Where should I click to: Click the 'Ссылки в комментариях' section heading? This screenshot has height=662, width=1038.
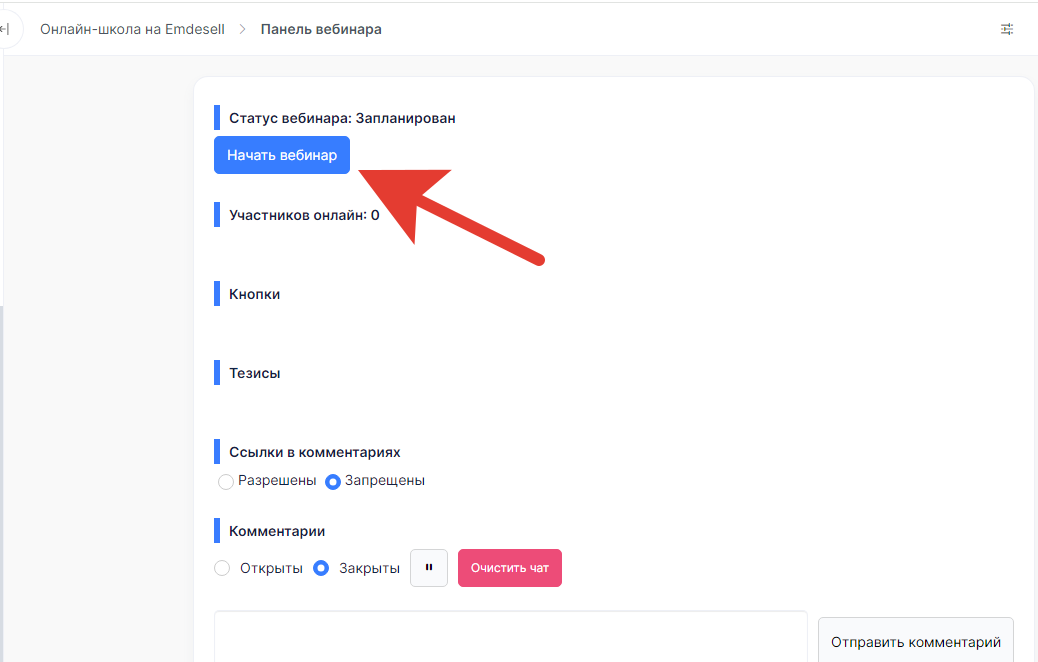(x=314, y=452)
